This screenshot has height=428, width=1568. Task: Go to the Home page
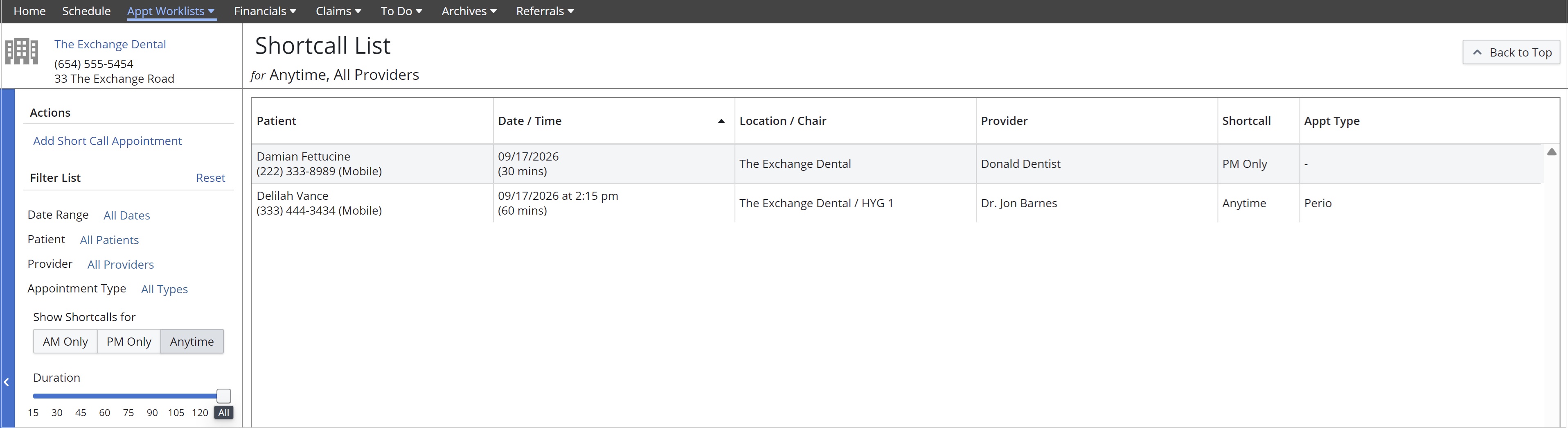pyautogui.click(x=29, y=11)
